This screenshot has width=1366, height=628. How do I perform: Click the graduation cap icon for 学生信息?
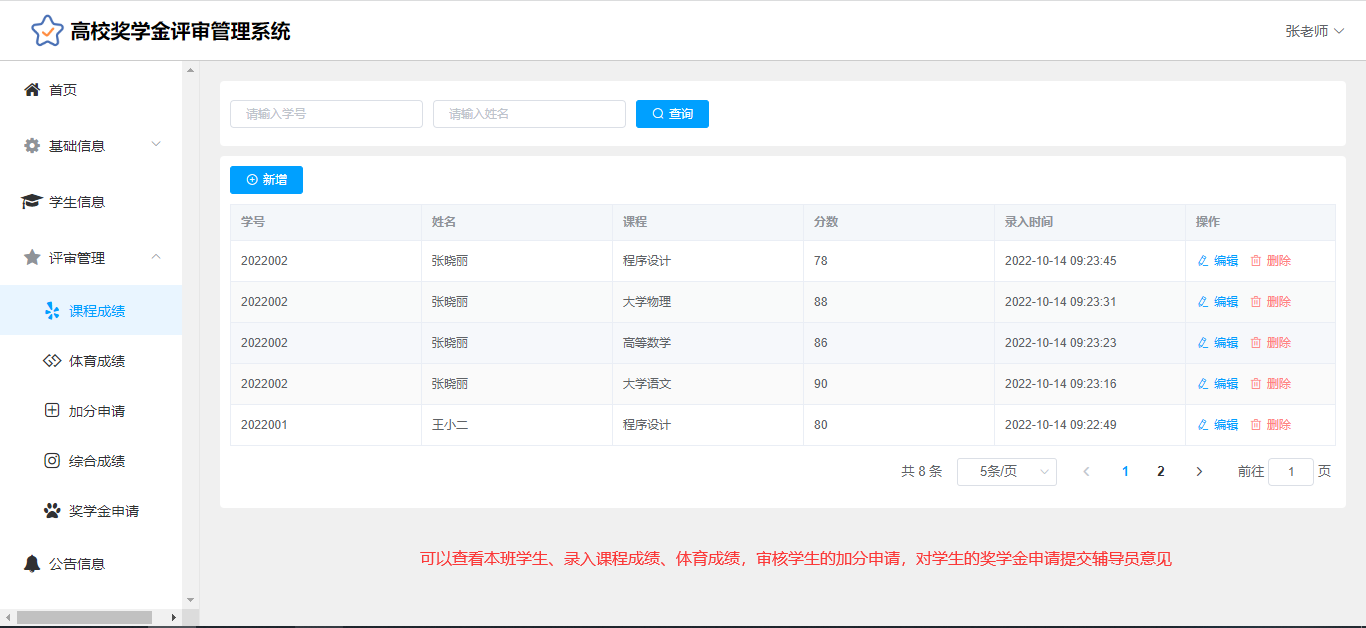pos(32,202)
